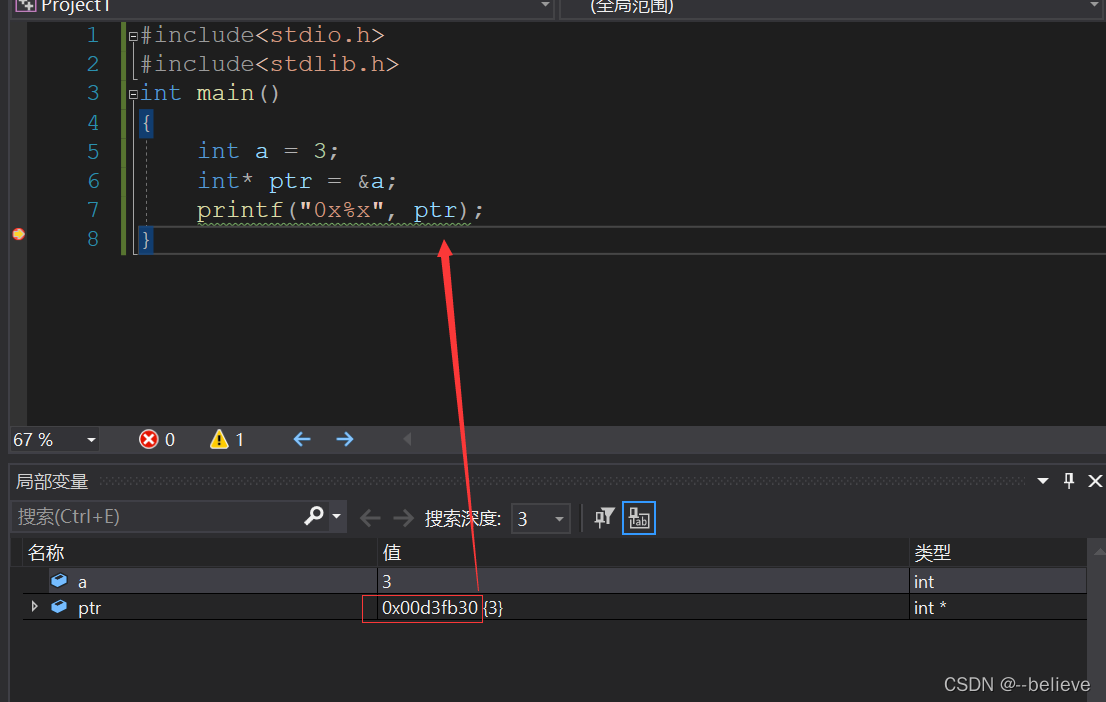Screen dimensions: 1106x702
Task: Click the value 3 of variable a
Action: pos(387,582)
